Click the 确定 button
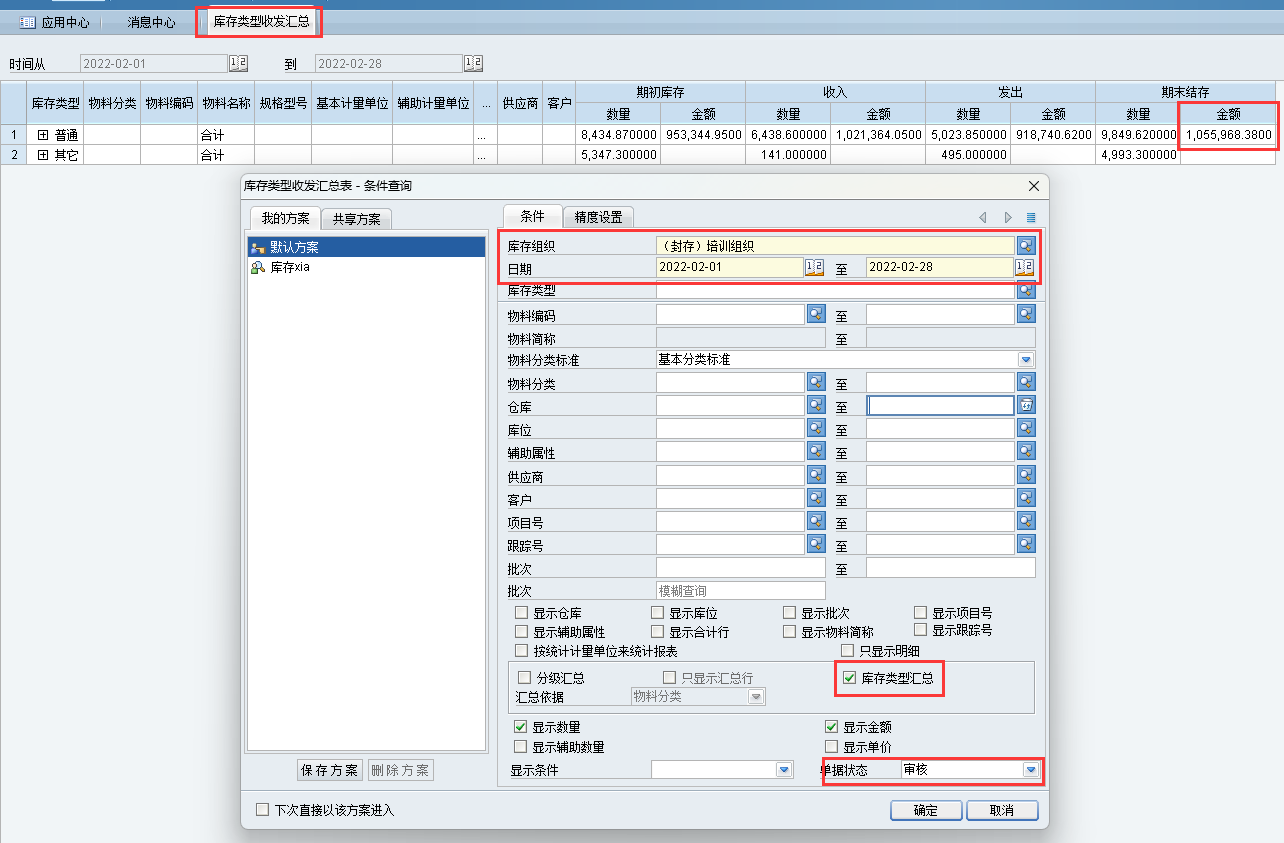Image resolution: width=1284 pixels, height=843 pixels. pyautogui.click(x=925, y=810)
